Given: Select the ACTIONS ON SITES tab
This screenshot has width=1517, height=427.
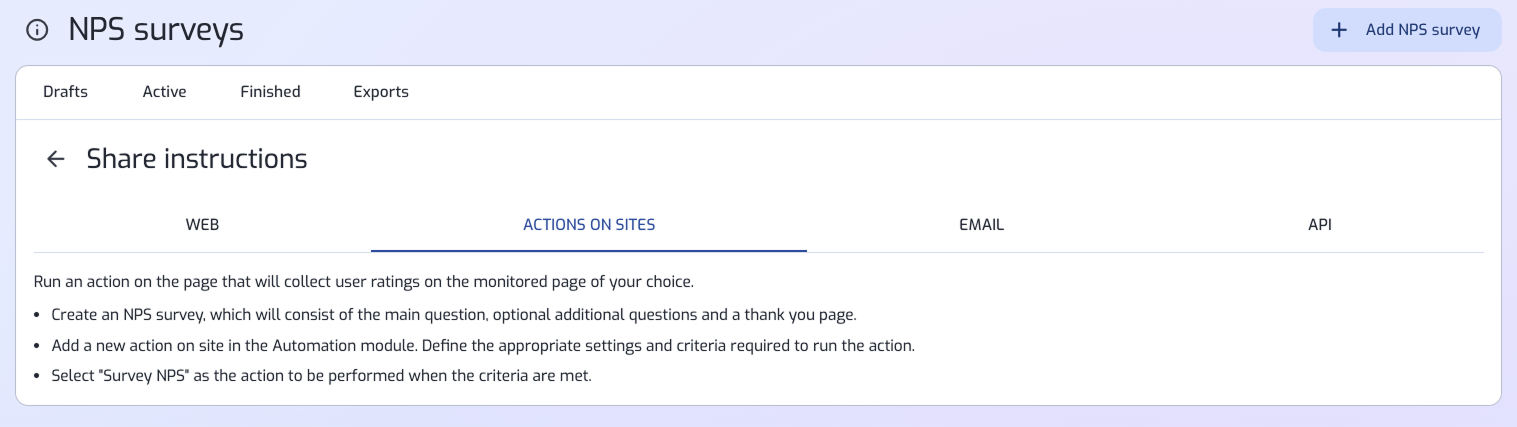Looking at the screenshot, I should tap(589, 225).
